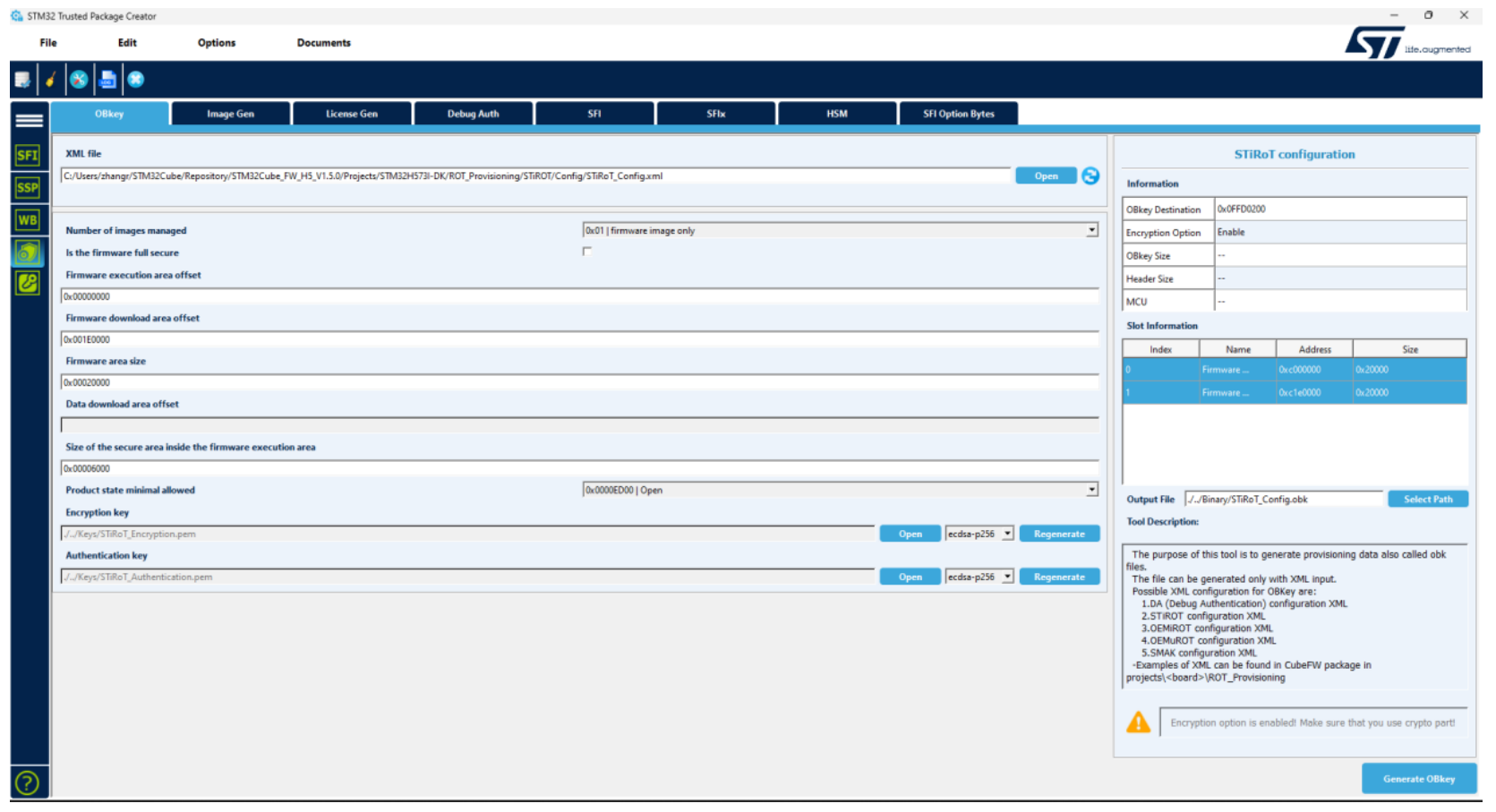Click the empty Data download area offset field

(579, 425)
